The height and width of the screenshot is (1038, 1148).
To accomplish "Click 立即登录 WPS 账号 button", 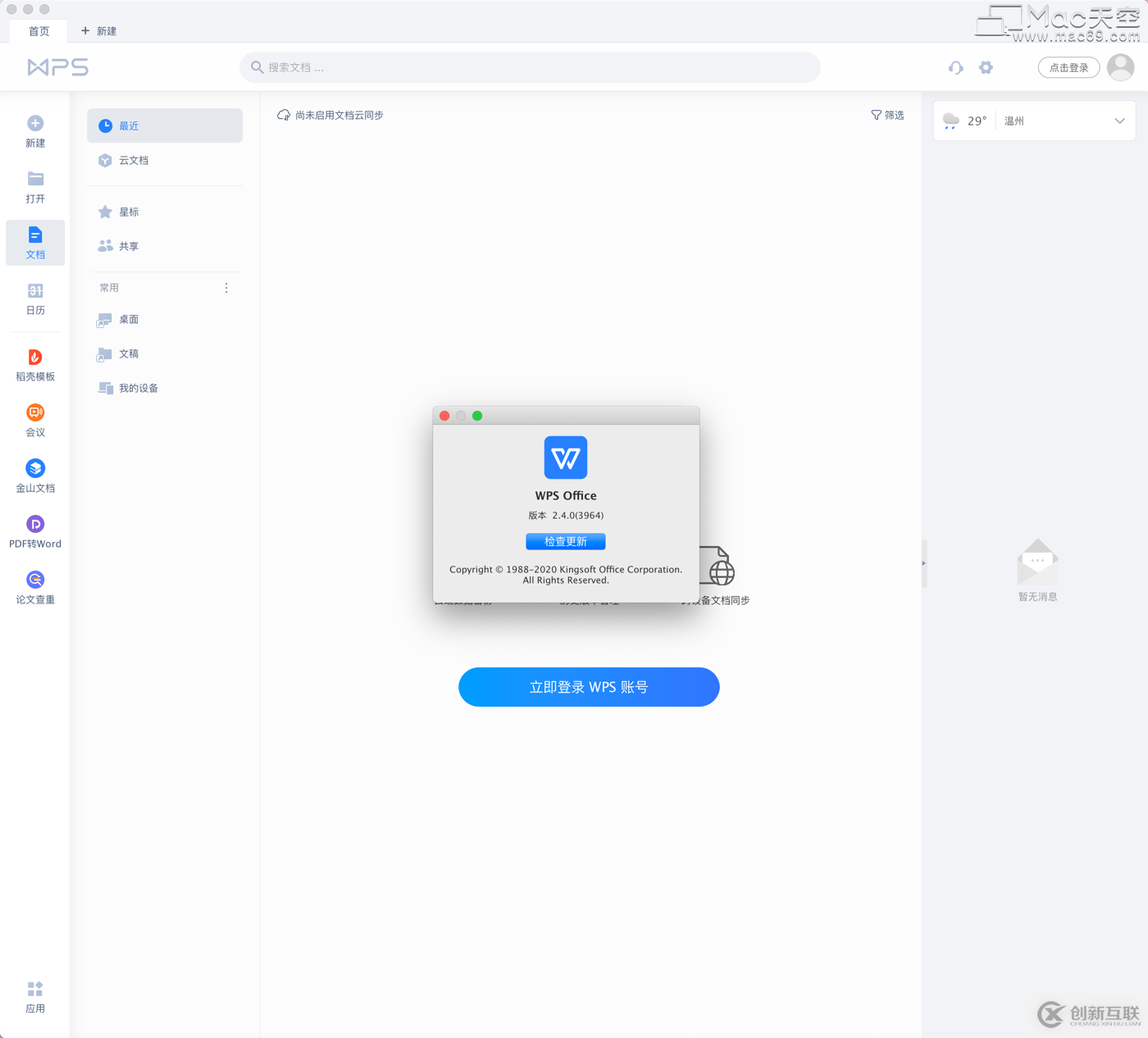I will pos(589,687).
